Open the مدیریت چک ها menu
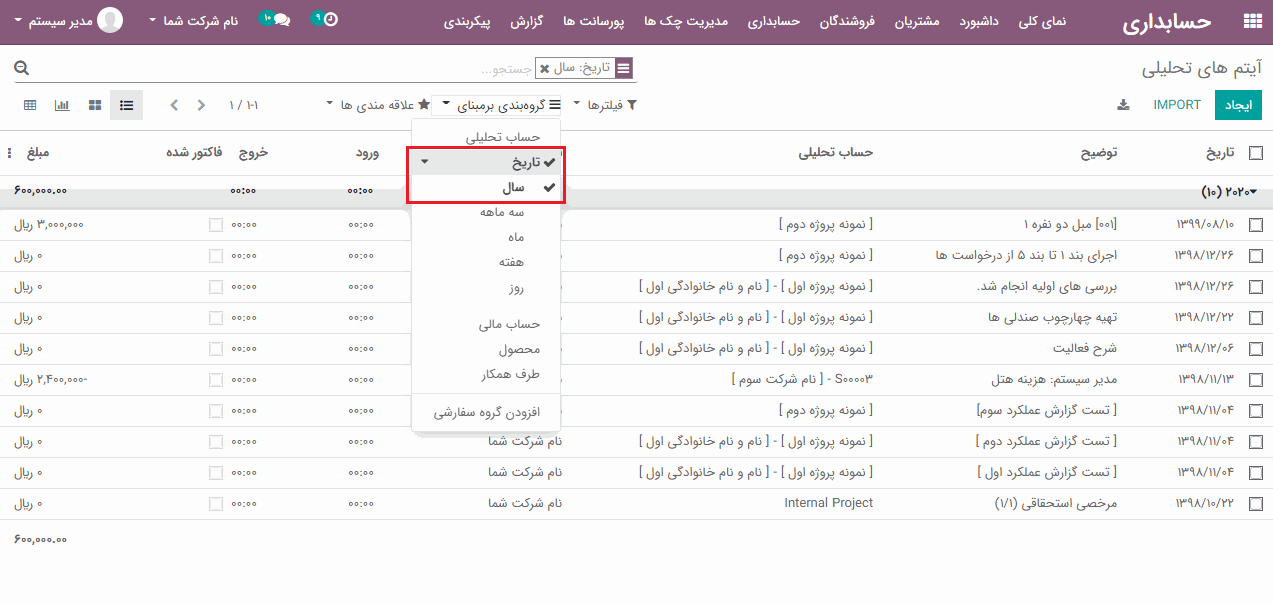The height and width of the screenshot is (604, 1273). click(x=686, y=21)
